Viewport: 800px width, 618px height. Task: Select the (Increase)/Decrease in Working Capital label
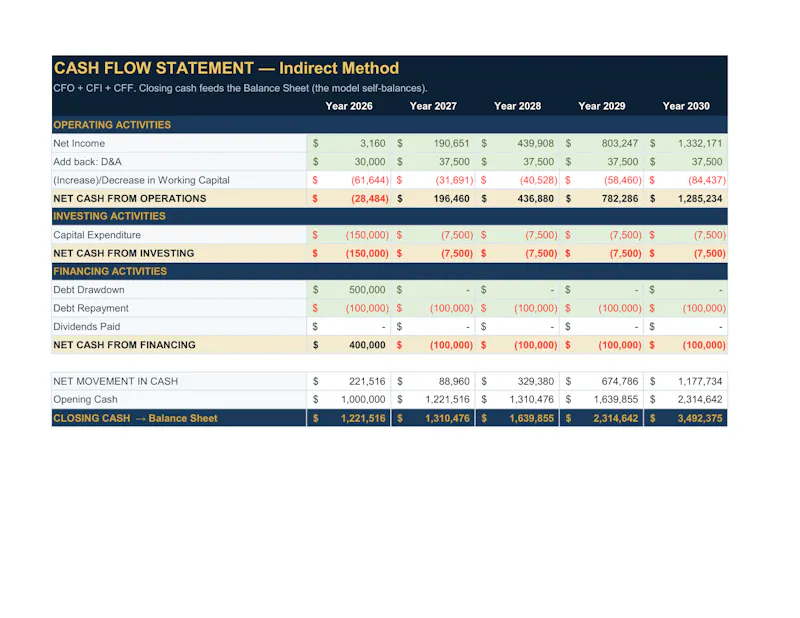pyautogui.click(x=141, y=180)
